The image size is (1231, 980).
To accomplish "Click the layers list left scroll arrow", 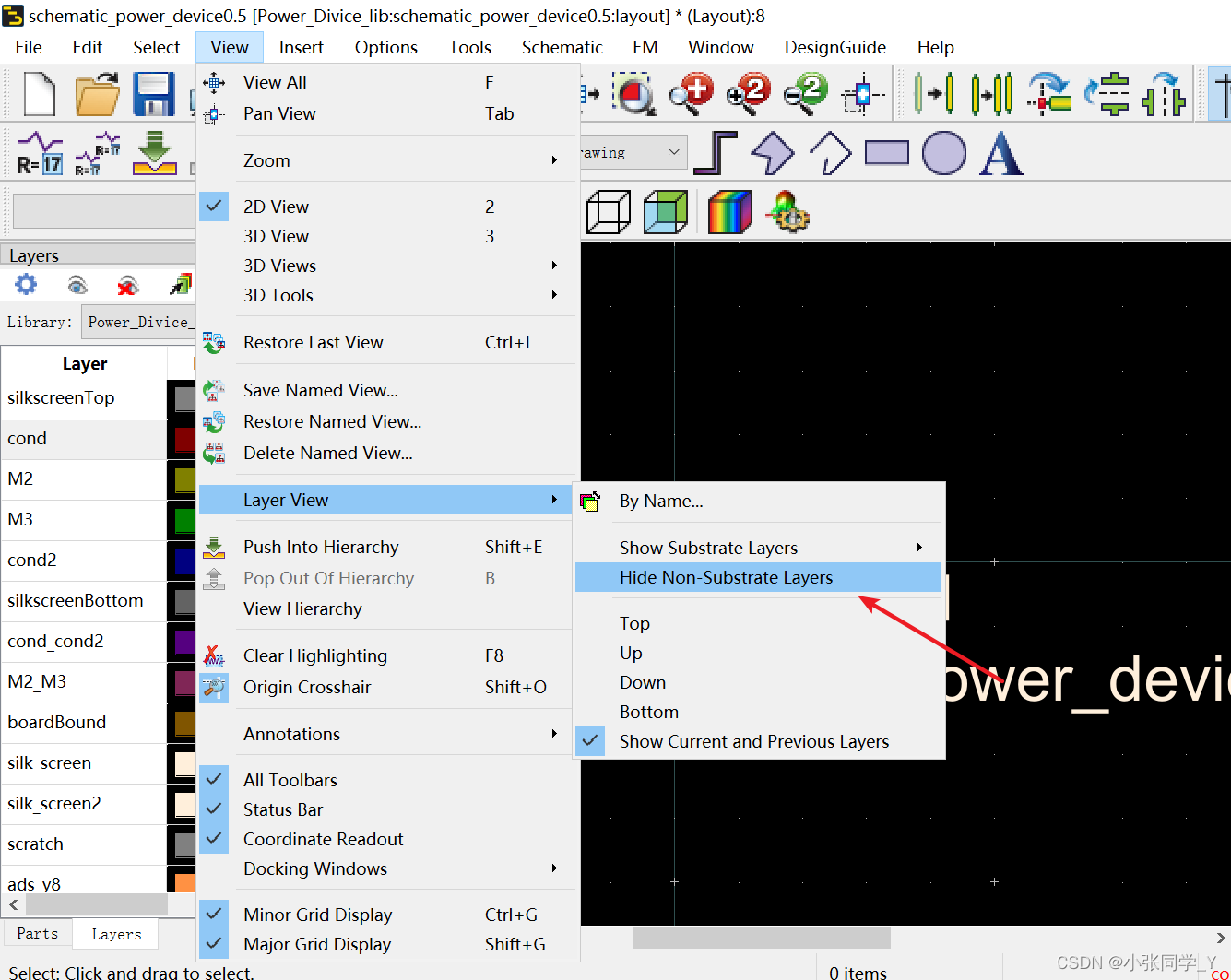I will 13,905.
